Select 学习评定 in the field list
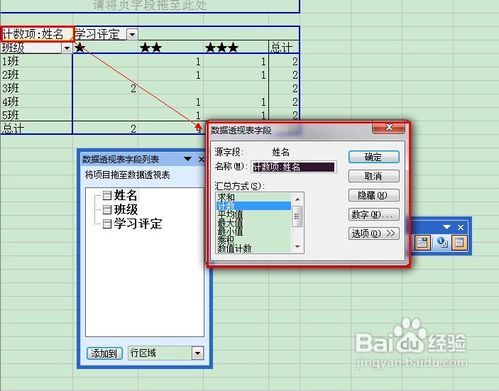Viewport: 499px width, 391px height. pos(138,224)
